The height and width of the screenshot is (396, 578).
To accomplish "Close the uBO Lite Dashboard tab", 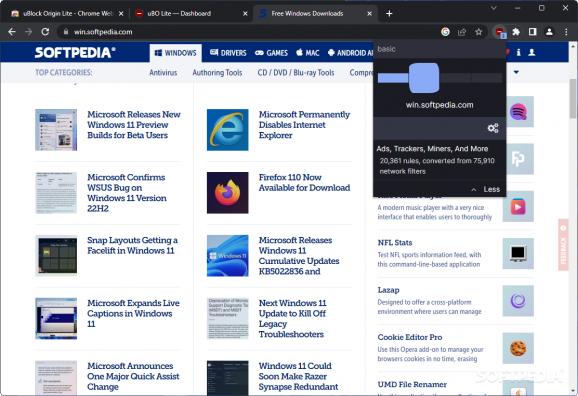I will pyautogui.click(x=245, y=14).
